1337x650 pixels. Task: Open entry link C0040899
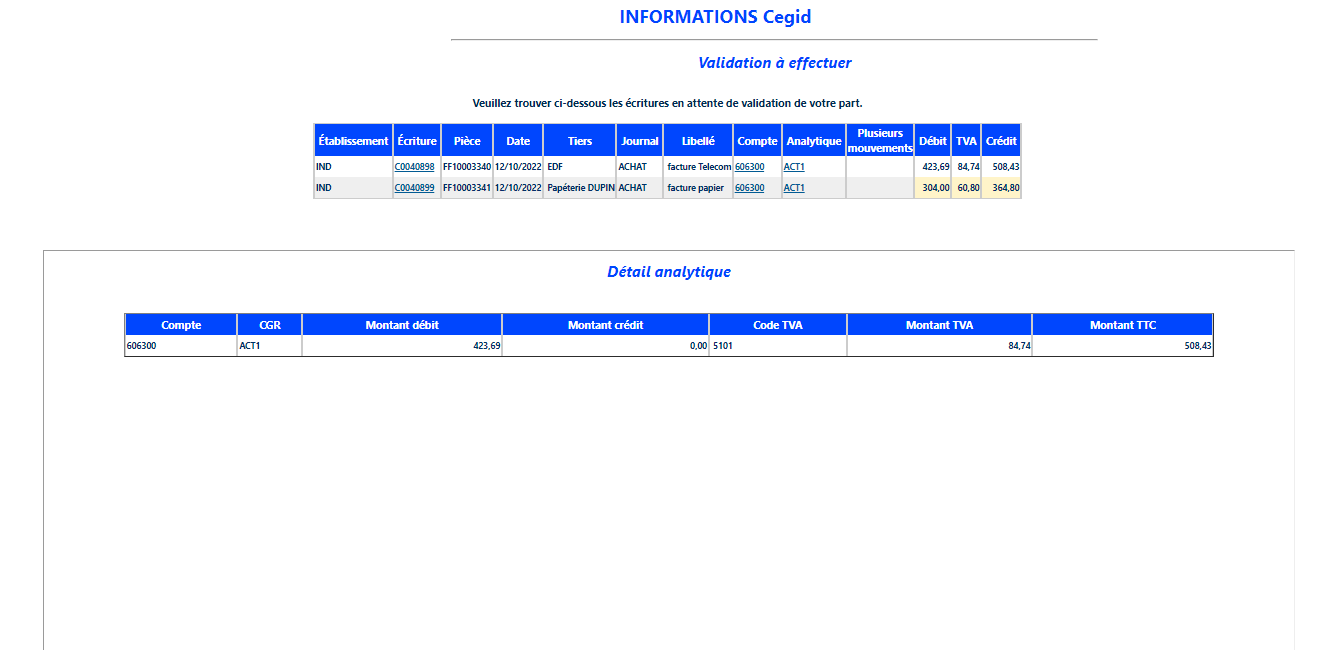(x=414, y=188)
